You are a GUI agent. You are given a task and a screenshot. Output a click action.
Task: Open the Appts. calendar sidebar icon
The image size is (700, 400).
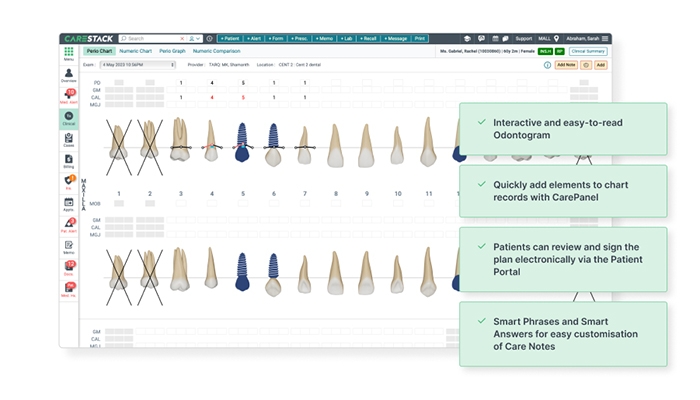(x=69, y=204)
